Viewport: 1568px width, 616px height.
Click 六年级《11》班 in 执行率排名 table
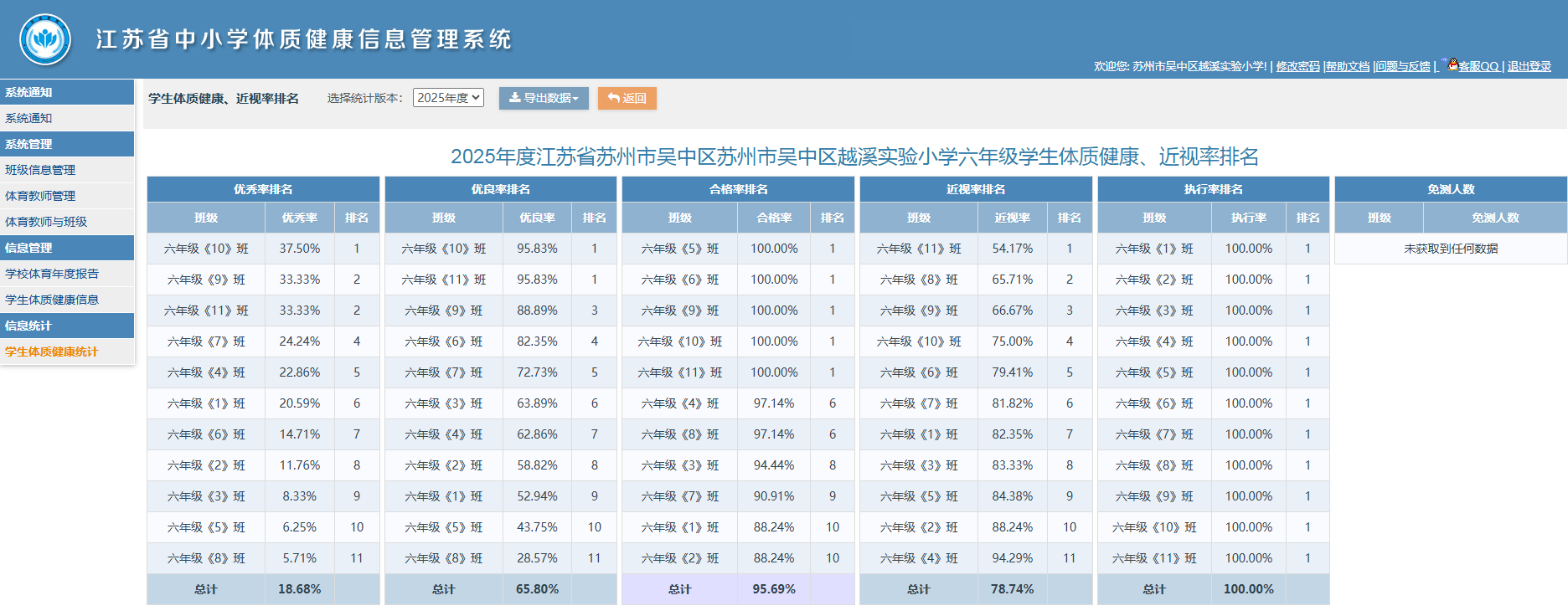[1154, 558]
